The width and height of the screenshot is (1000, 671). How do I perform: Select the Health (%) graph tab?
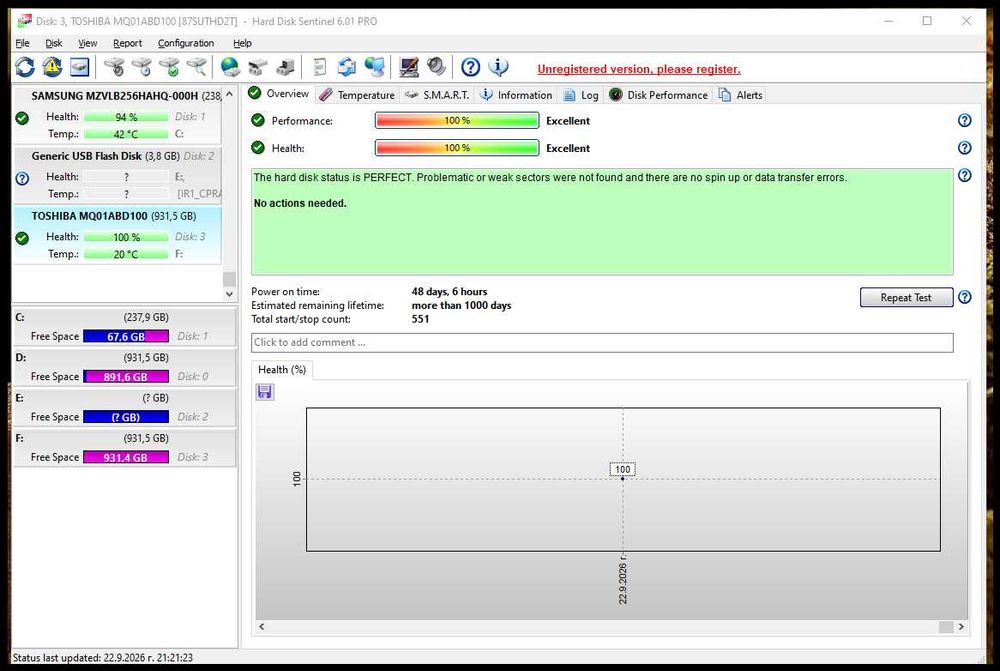tap(282, 370)
